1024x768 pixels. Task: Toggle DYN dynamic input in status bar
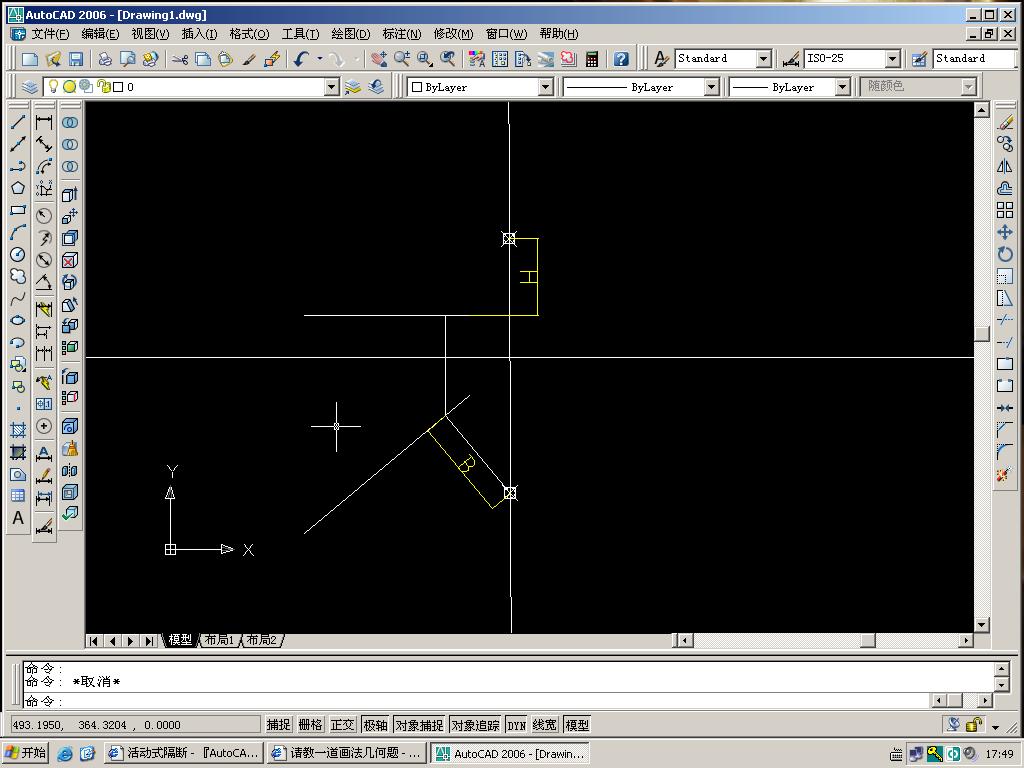[x=517, y=725]
